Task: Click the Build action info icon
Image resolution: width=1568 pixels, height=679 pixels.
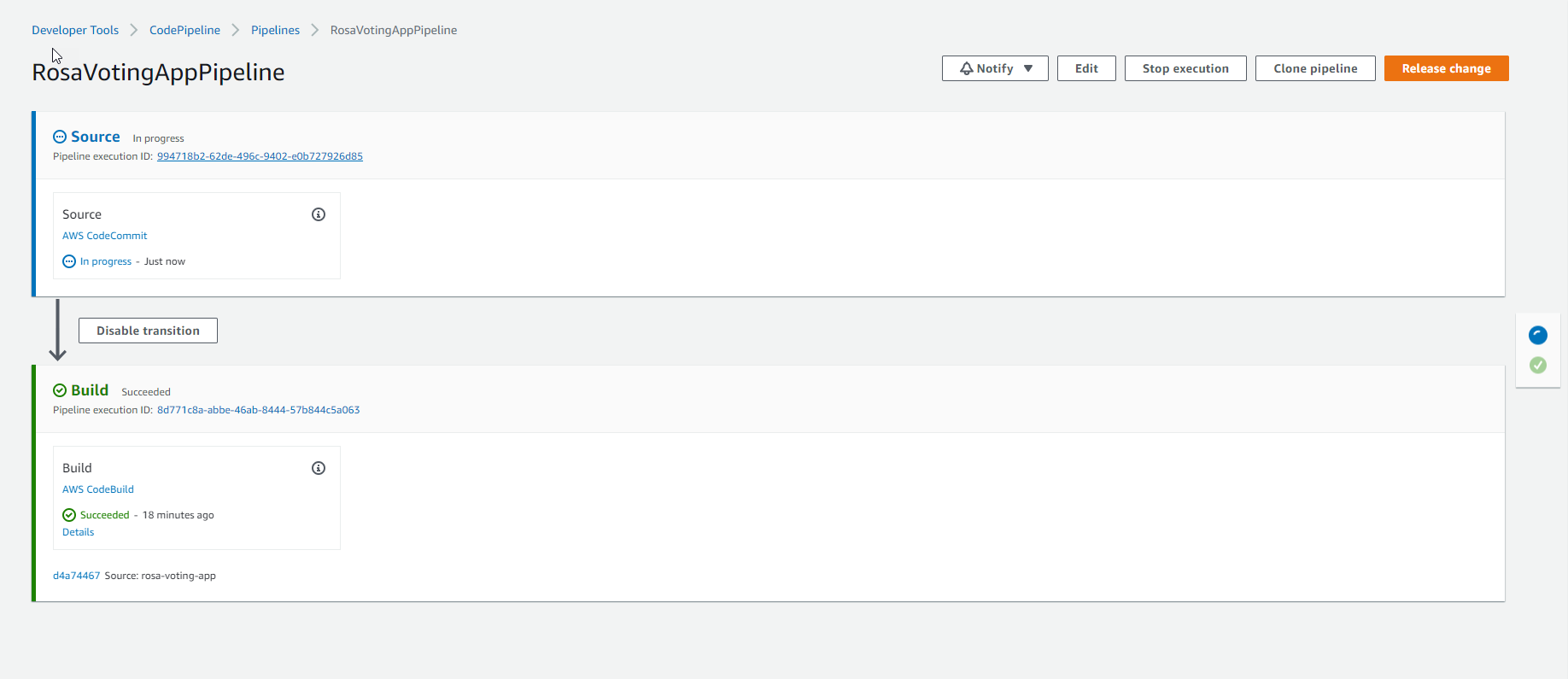Action: click(x=319, y=468)
